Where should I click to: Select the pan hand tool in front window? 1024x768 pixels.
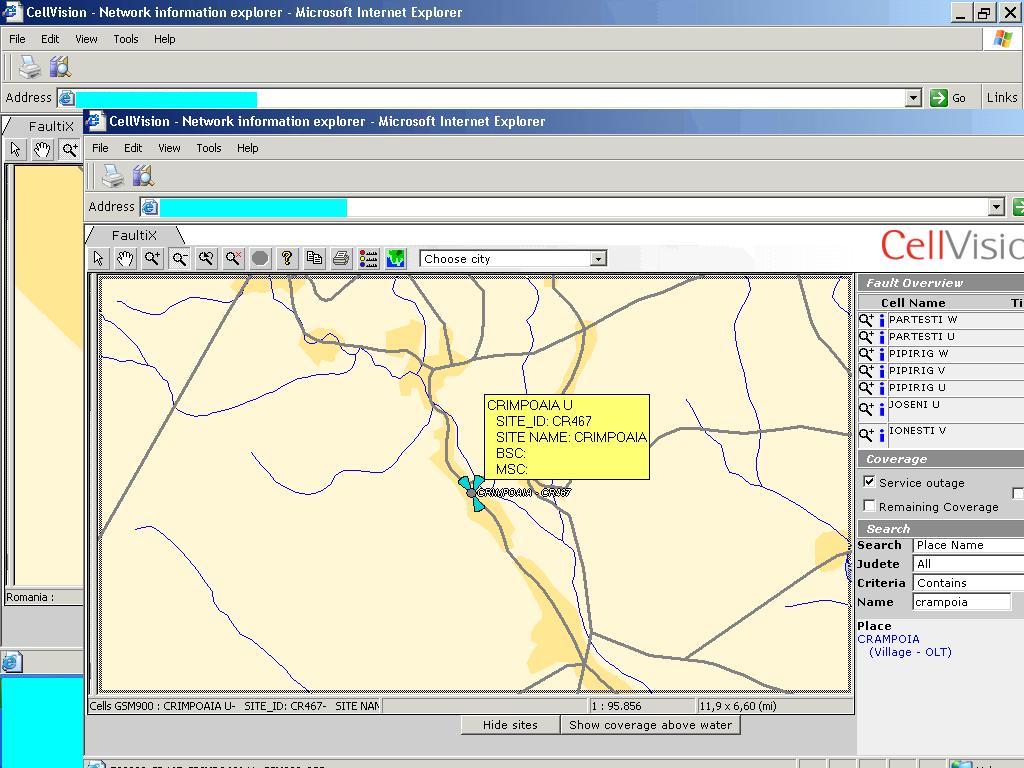[x=125, y=259]
